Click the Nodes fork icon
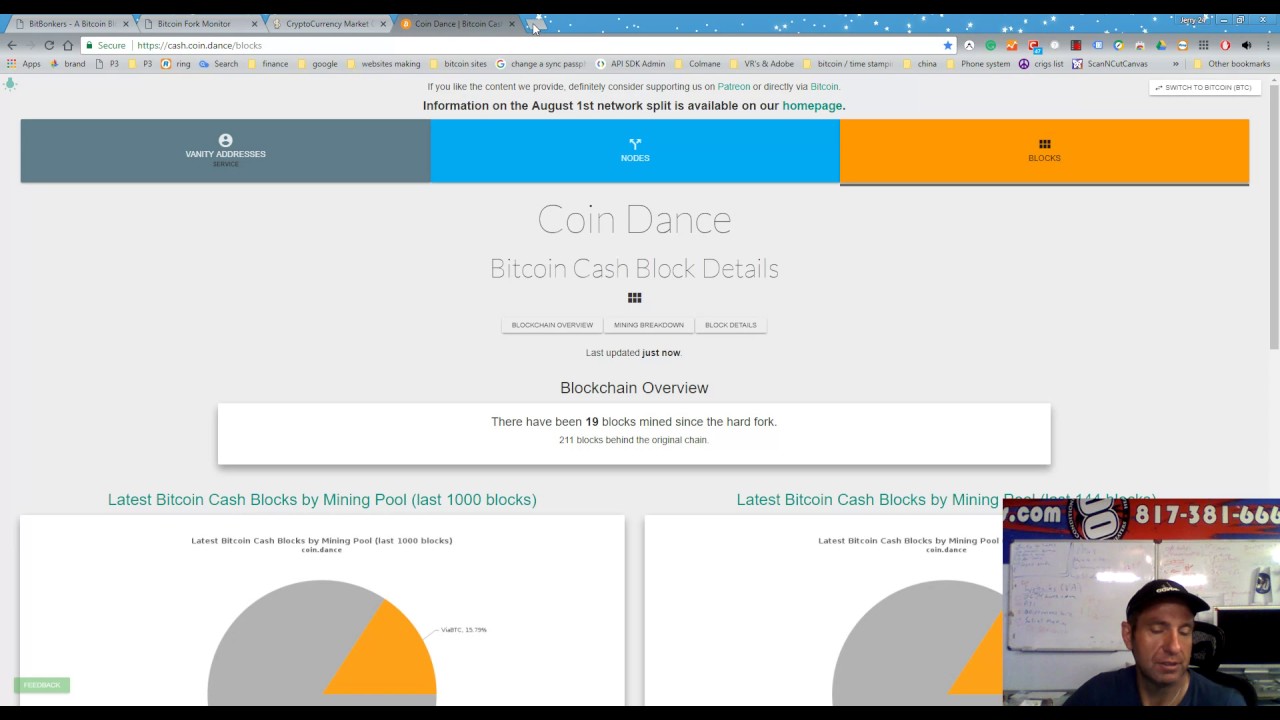 [635, 144]
